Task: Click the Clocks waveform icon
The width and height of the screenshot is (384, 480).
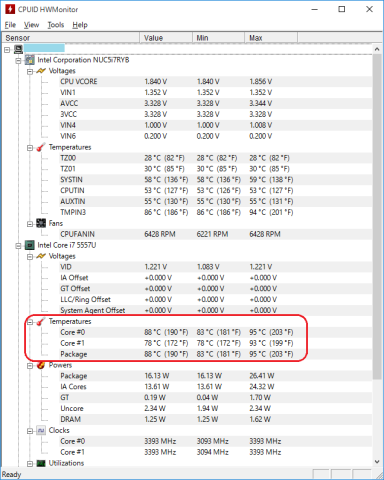Action: pos(41,430)
